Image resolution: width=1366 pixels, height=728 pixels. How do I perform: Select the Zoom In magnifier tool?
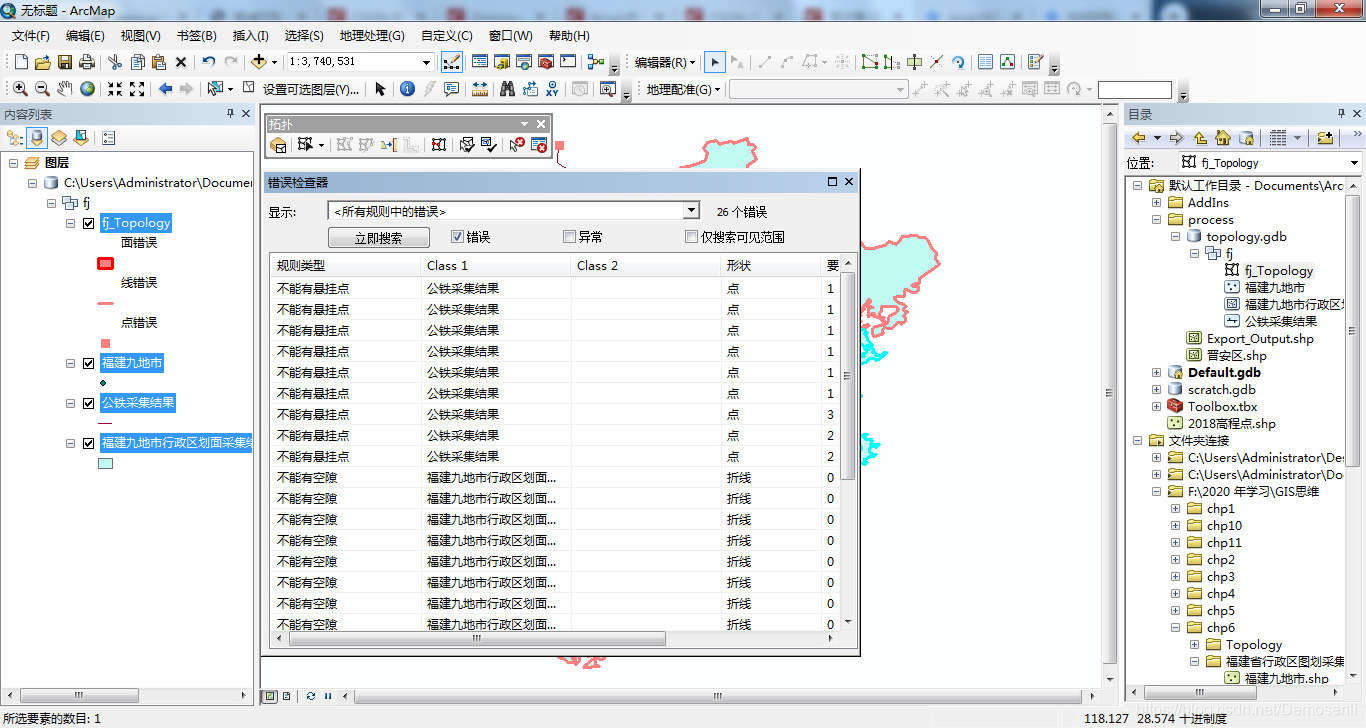[x=20, y=89]
